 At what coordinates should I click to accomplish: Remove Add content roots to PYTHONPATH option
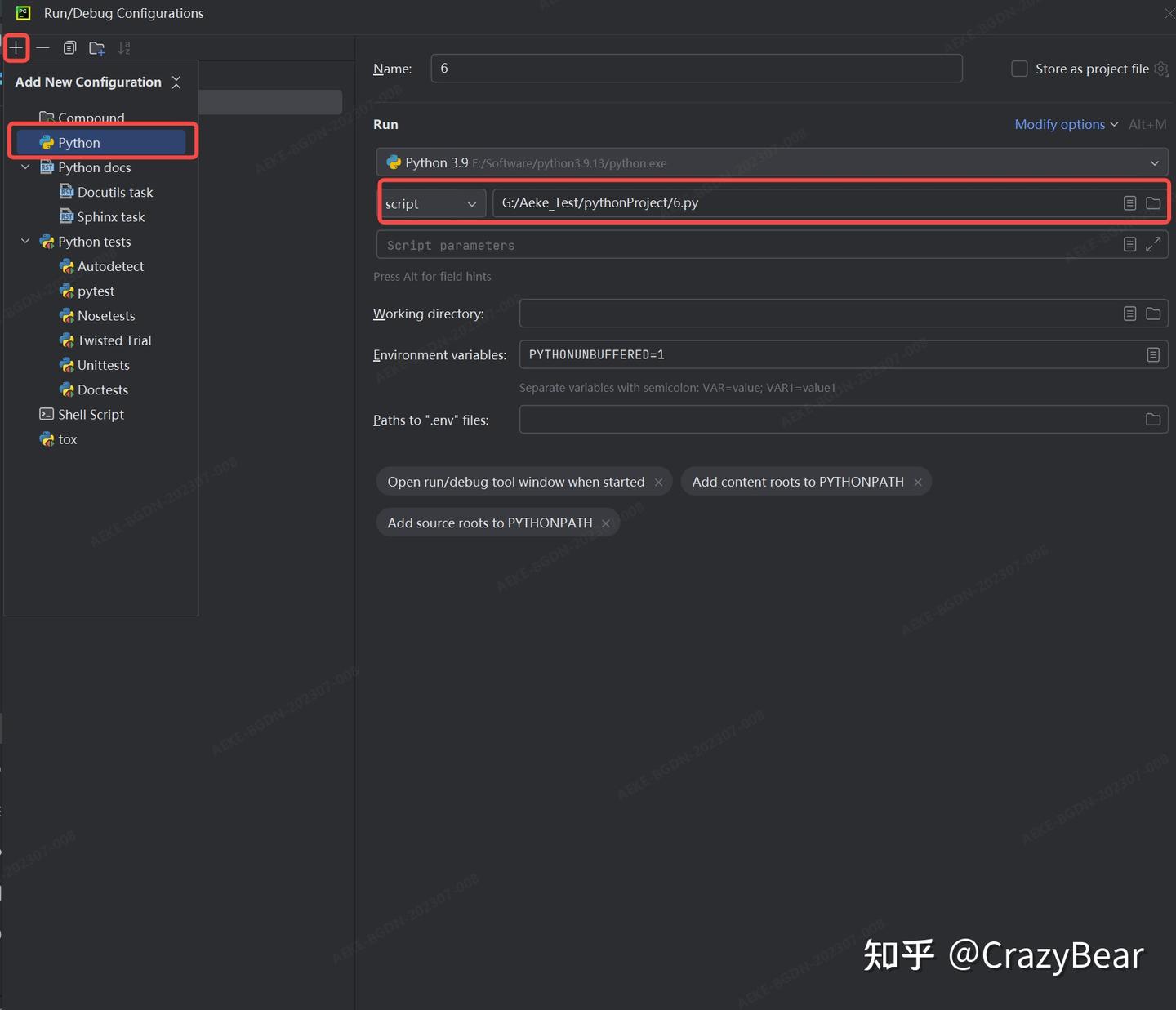click(x=918, y=483)
